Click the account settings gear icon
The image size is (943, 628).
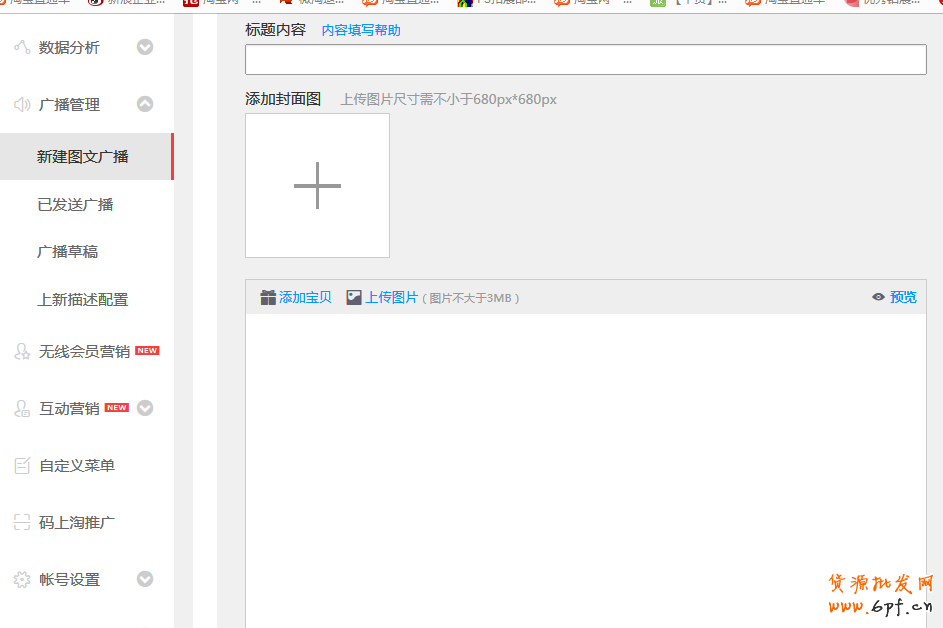tap(22, 579)
